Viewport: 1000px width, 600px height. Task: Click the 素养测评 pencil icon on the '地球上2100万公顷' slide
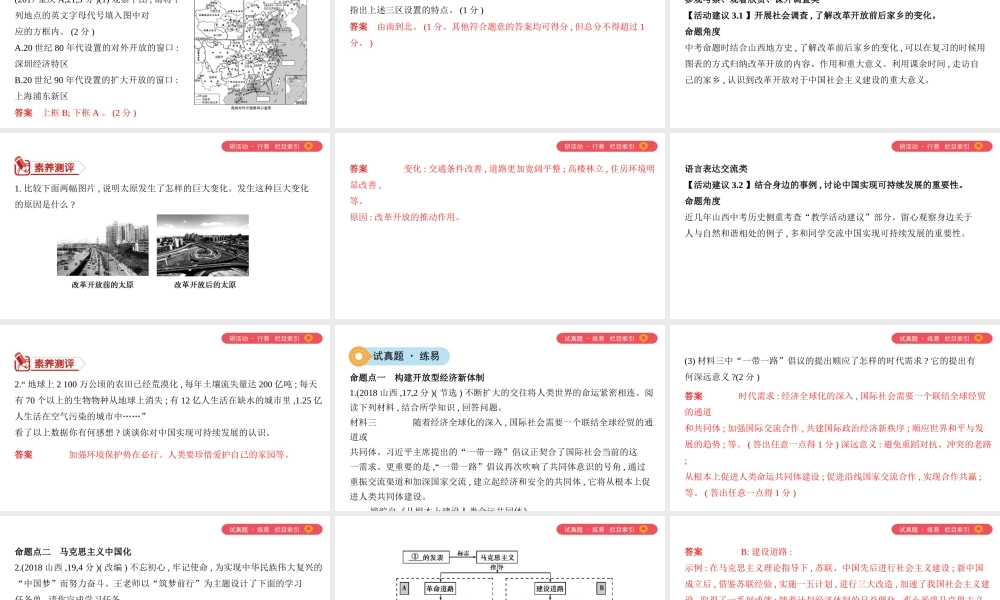pos(22,362)
